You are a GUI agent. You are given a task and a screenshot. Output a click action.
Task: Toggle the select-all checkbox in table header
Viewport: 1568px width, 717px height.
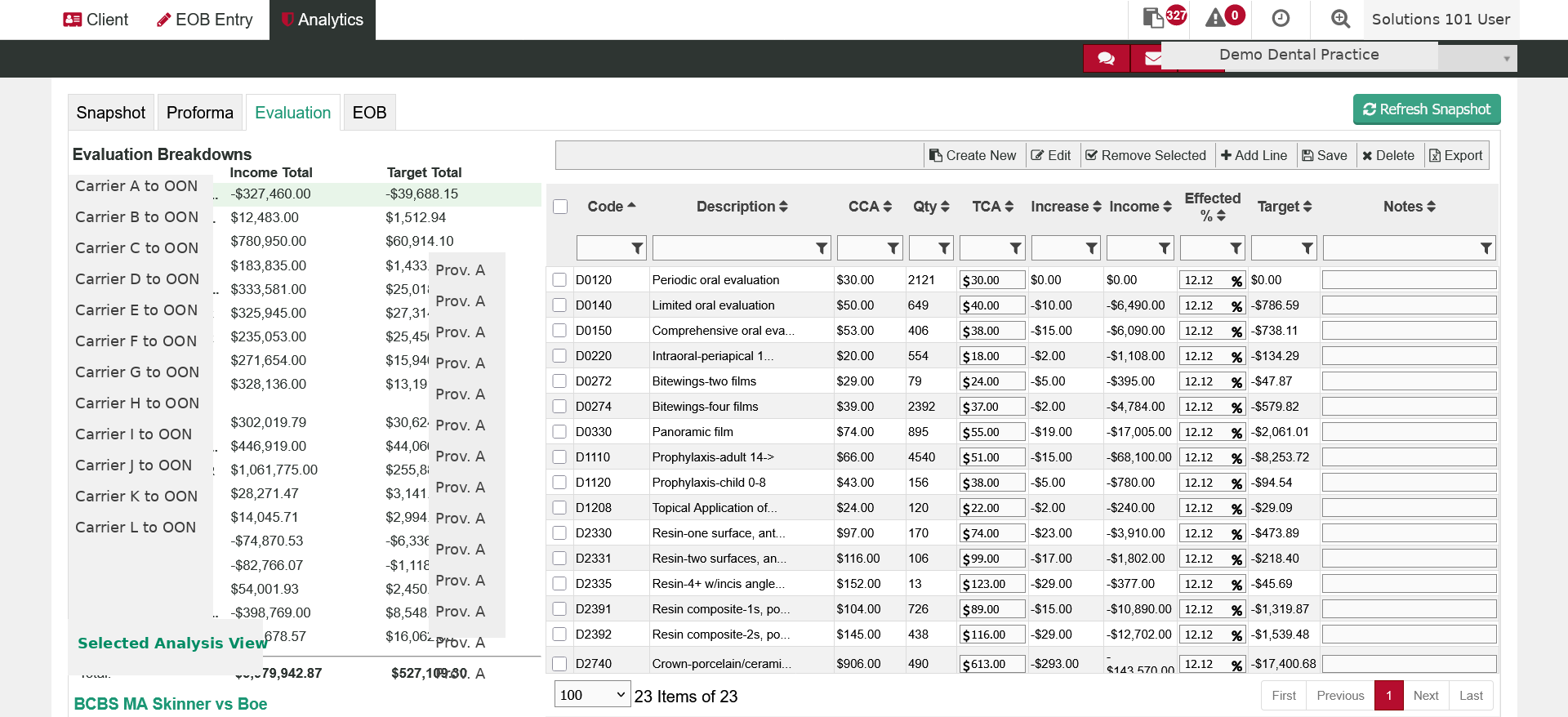click(560, 207)
